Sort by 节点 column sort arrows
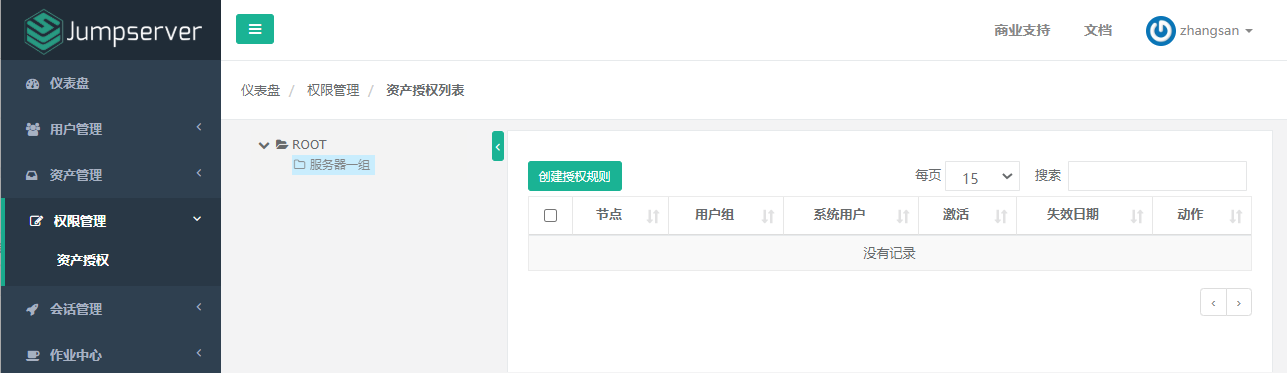The image size is (1287, 373). pos(653,216)
